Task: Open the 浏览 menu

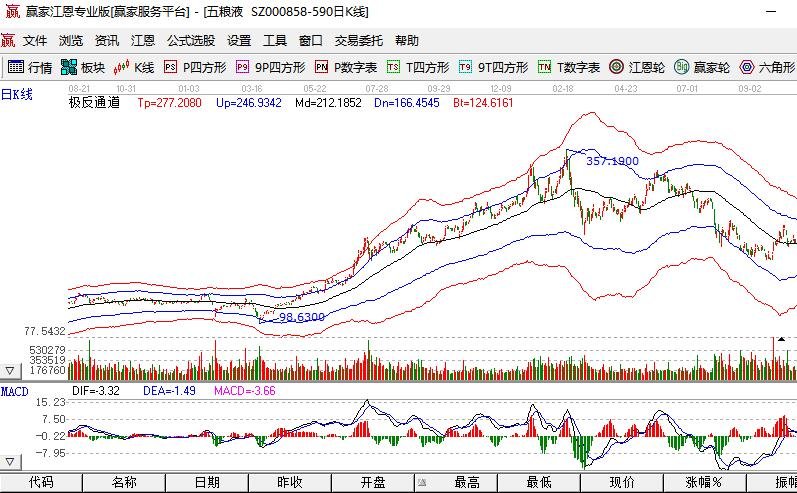Action: point(71,41)
